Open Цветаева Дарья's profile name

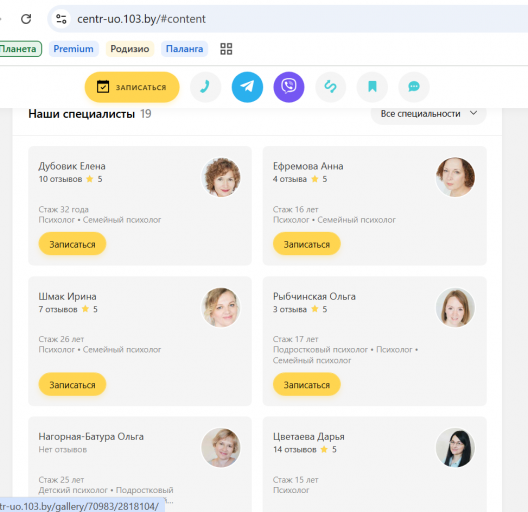[309, 437]
